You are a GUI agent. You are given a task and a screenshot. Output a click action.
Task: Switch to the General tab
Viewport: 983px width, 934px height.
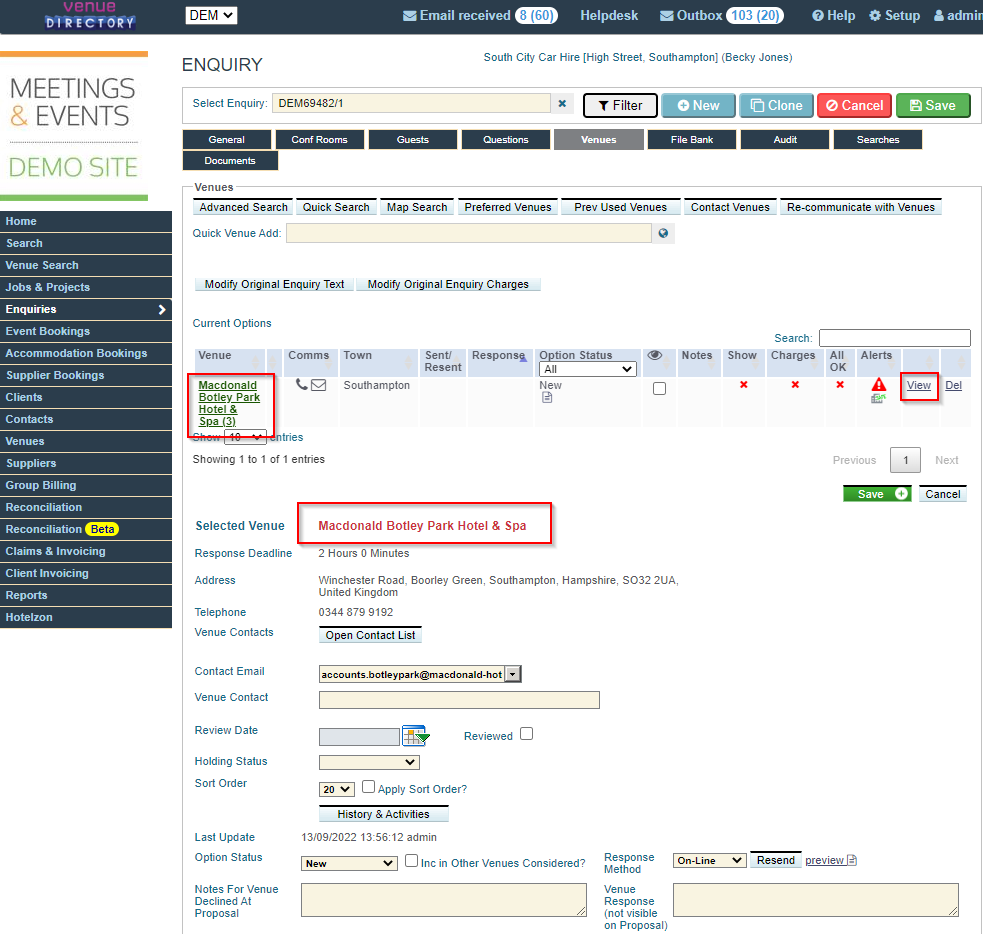click(226, 140)
